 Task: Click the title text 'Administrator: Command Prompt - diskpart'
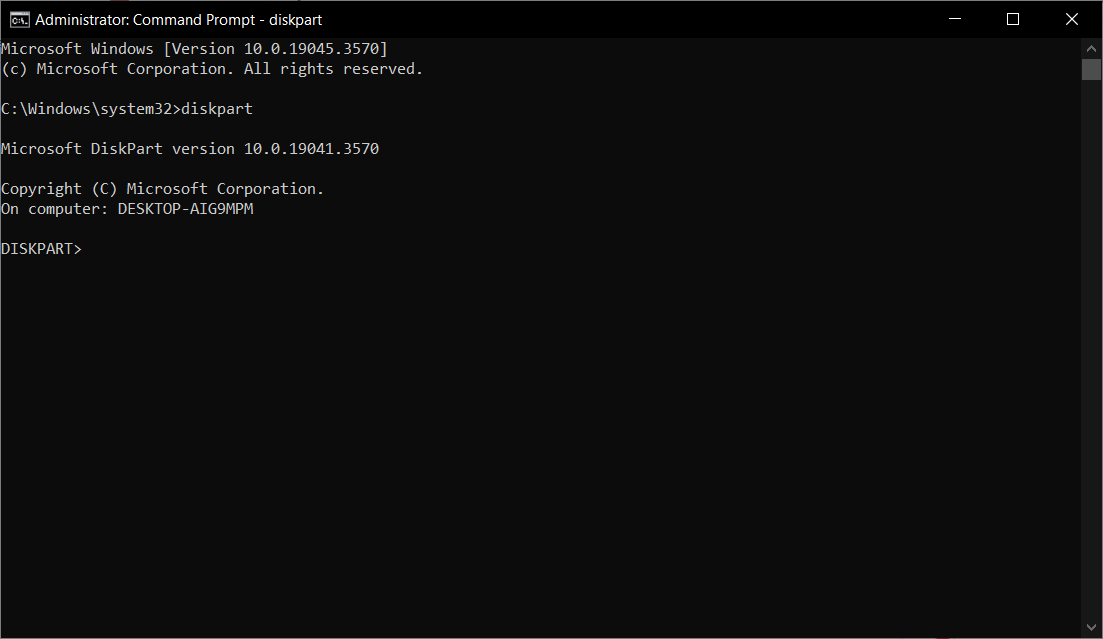coord(179,20)
